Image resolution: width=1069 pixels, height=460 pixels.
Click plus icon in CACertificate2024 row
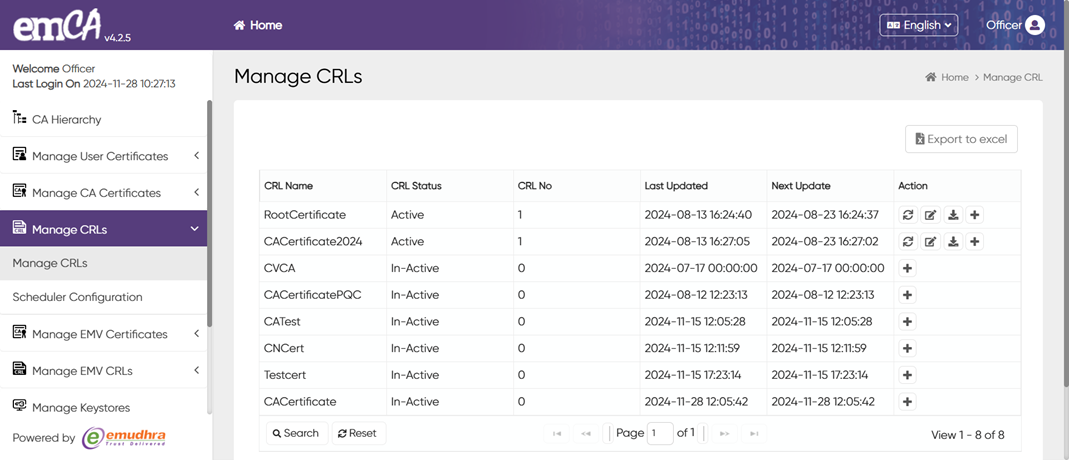[975, 242]
